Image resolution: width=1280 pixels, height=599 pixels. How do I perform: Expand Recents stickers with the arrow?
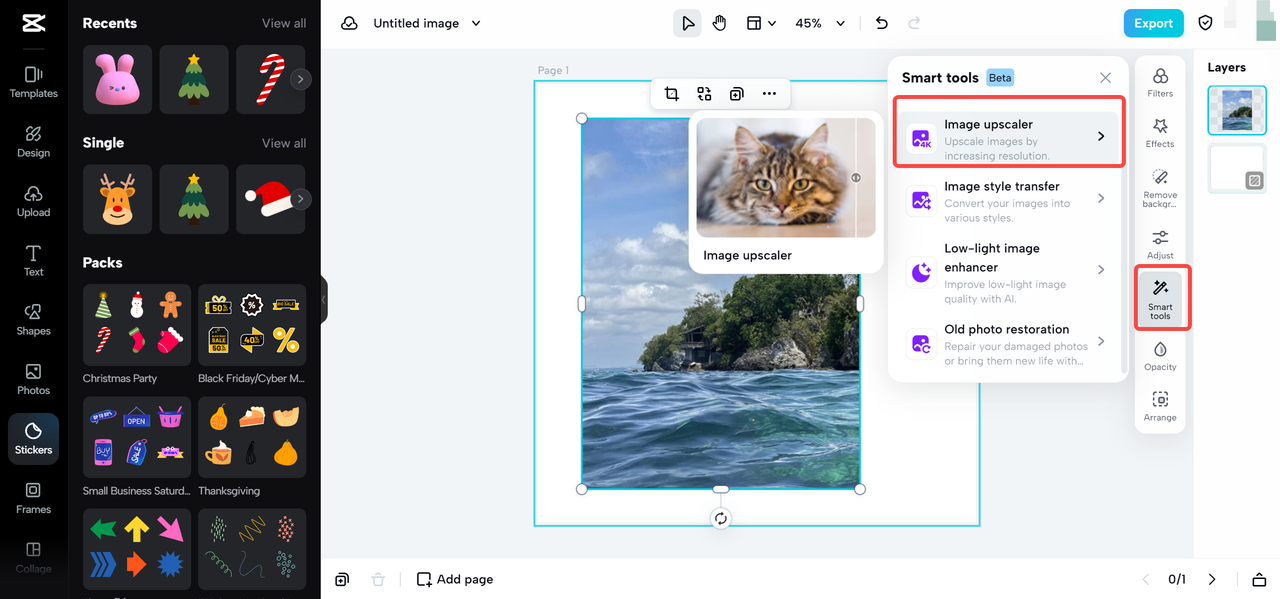pyautogui.click(x=300, y=79)
